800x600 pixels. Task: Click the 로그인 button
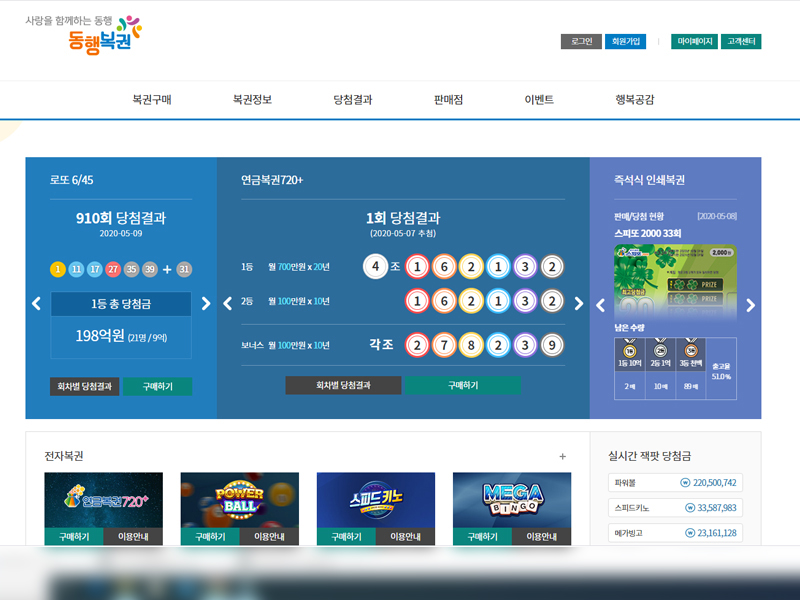click(x=581, y=41)
